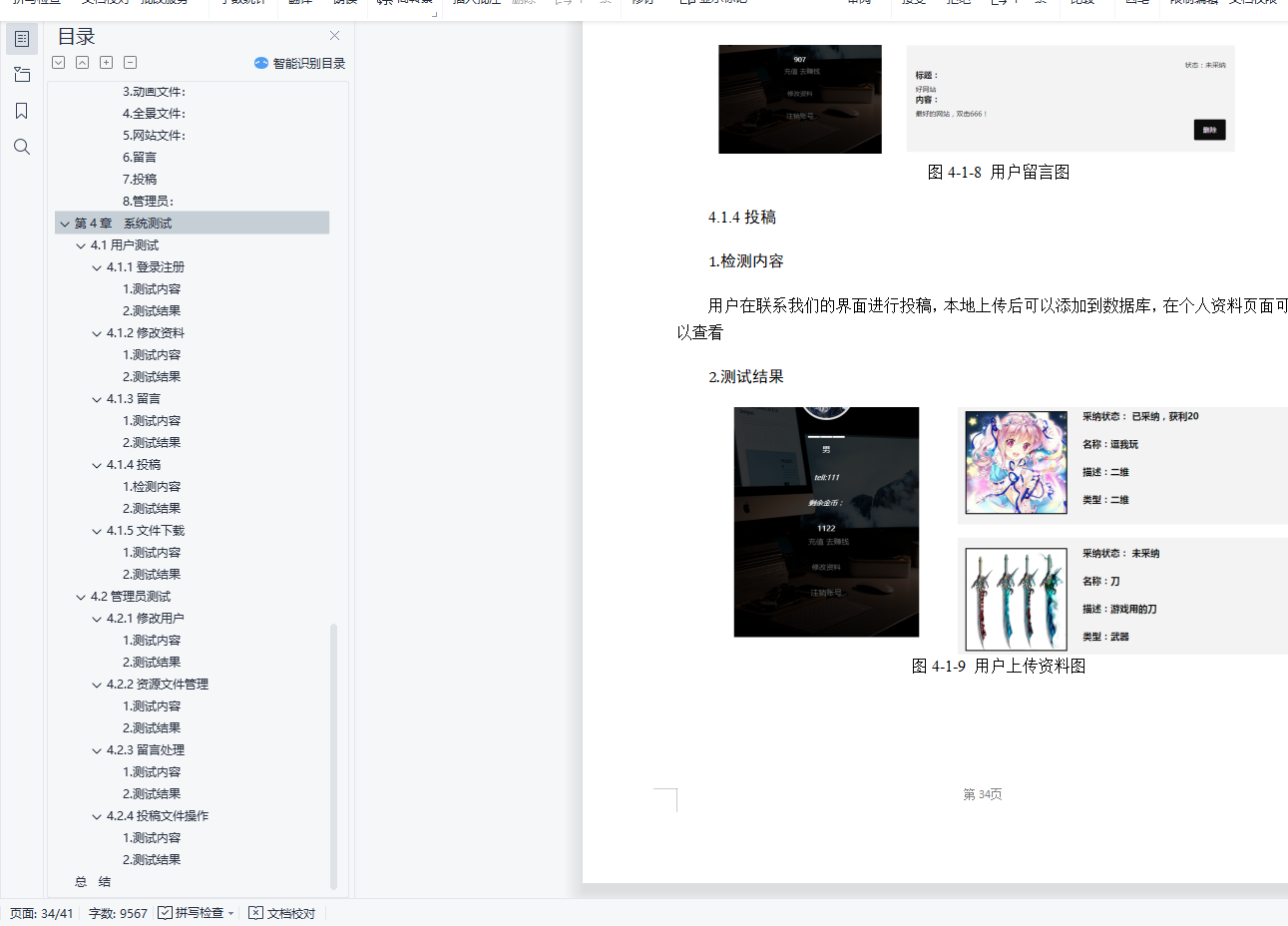The image size is (1288, 926).
Task: Jump to heading 4.全景文件: in the outline
Action: (x=154, y=114)
